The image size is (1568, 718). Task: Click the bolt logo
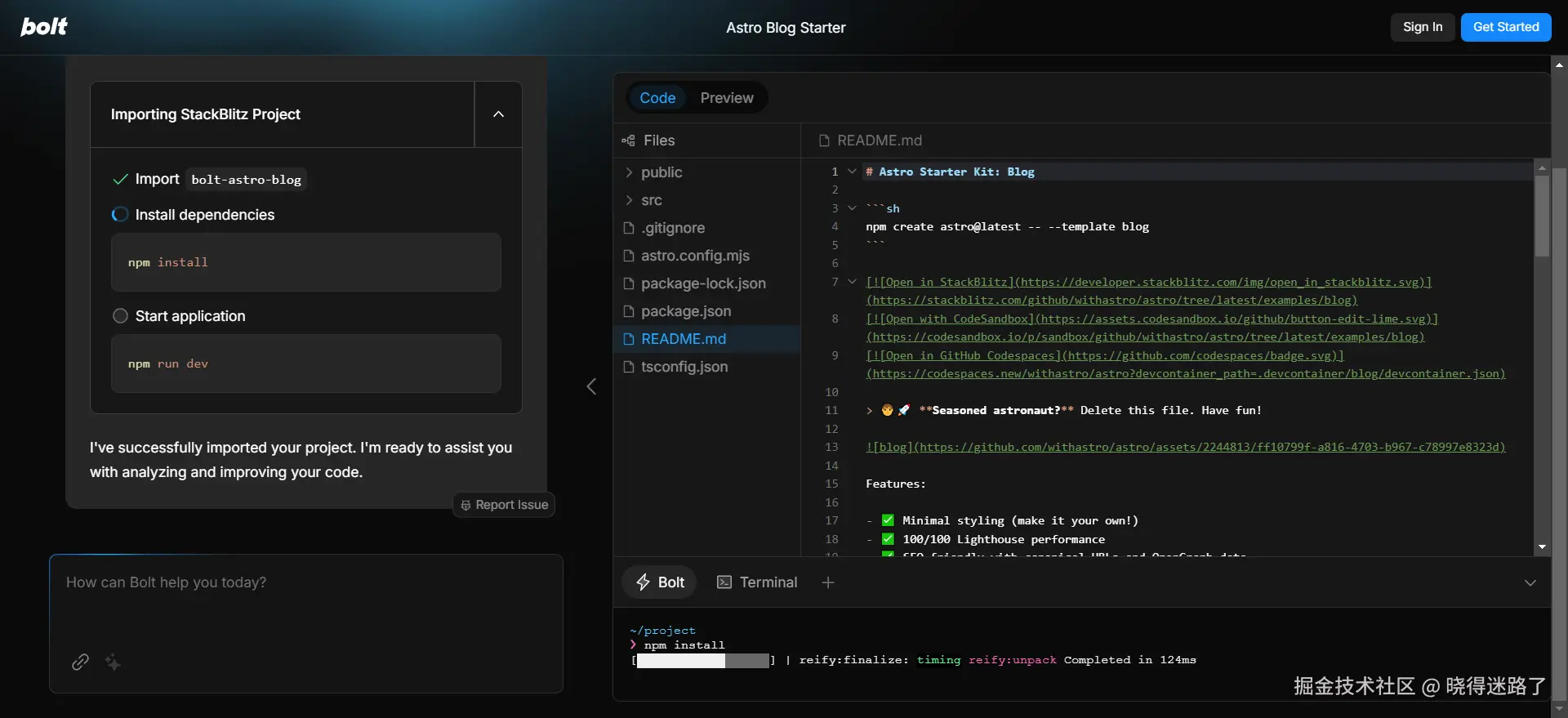click(x=44, y=27)
